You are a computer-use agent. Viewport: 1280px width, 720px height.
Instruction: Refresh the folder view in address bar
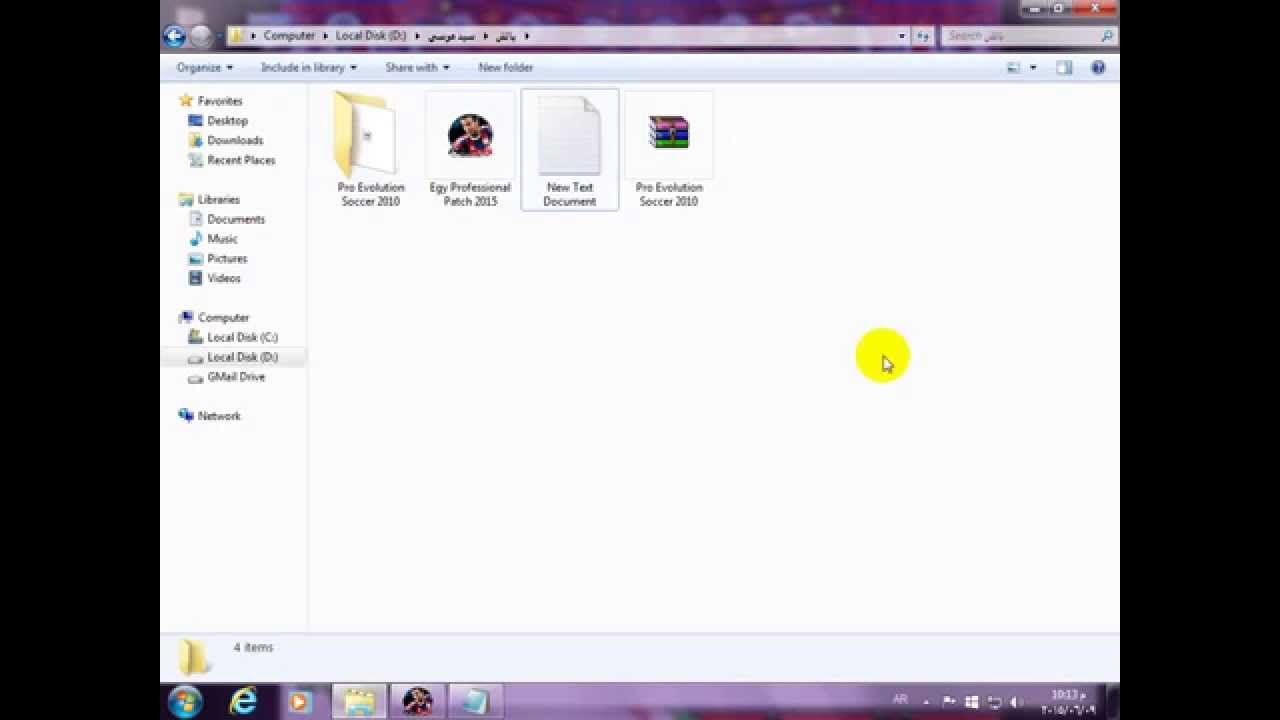[923, 36]
